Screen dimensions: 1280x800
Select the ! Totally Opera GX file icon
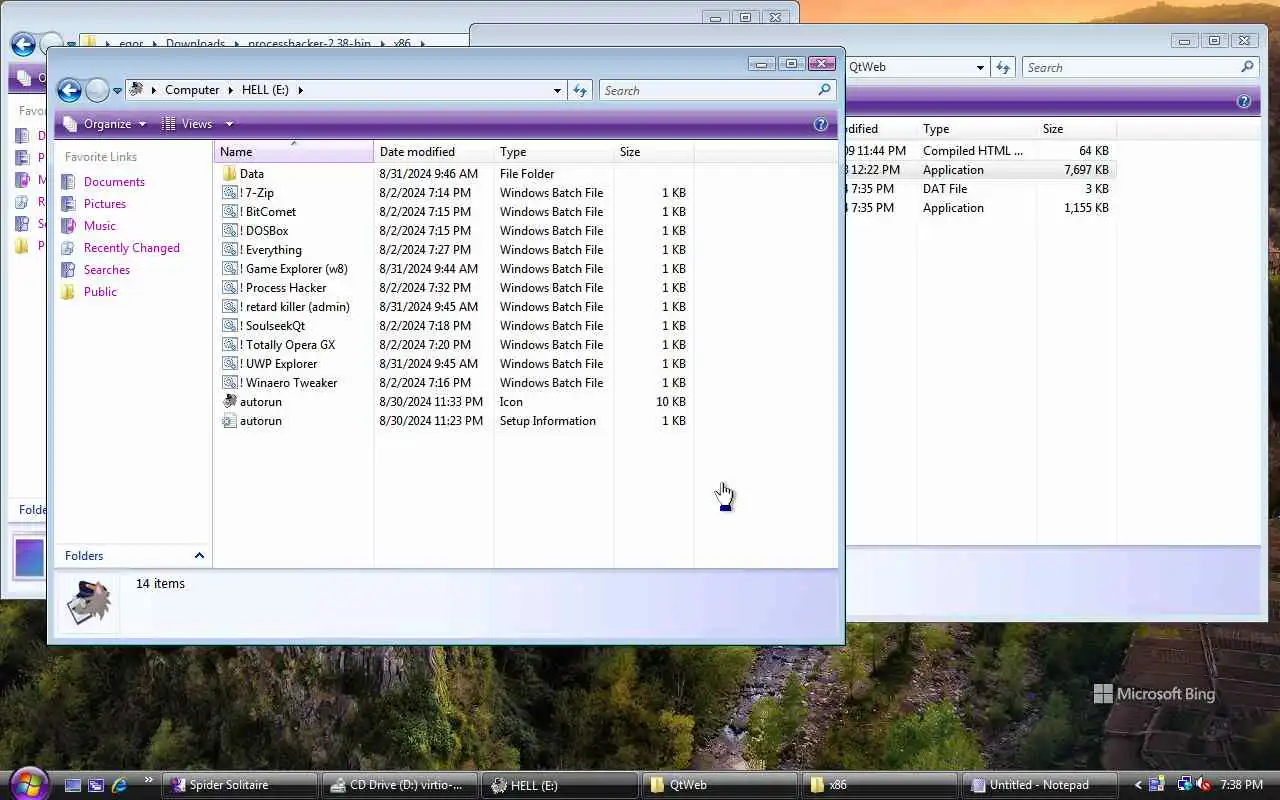pyautogui.click(x=230, y=345)
